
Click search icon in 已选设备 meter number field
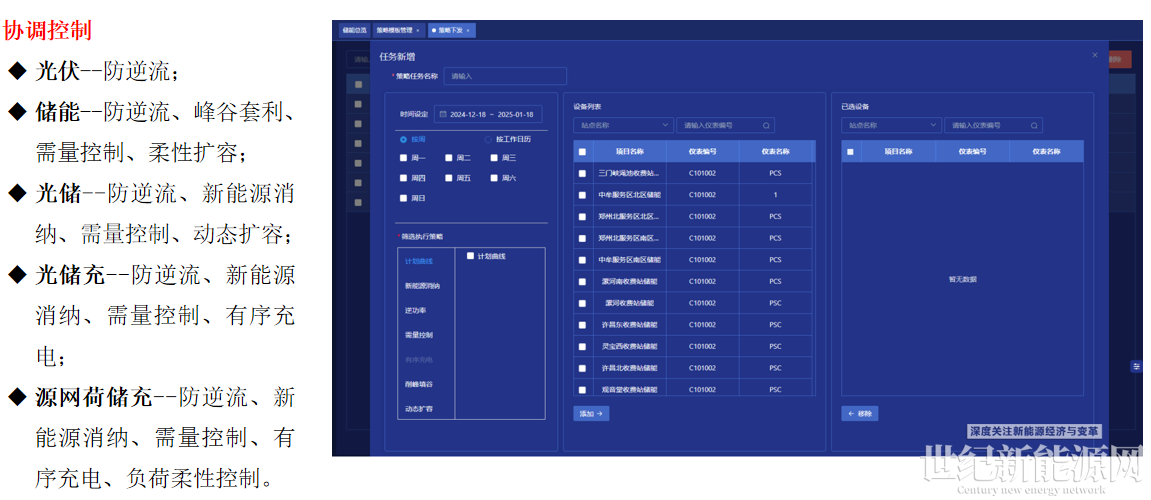tap(1034, 126)
